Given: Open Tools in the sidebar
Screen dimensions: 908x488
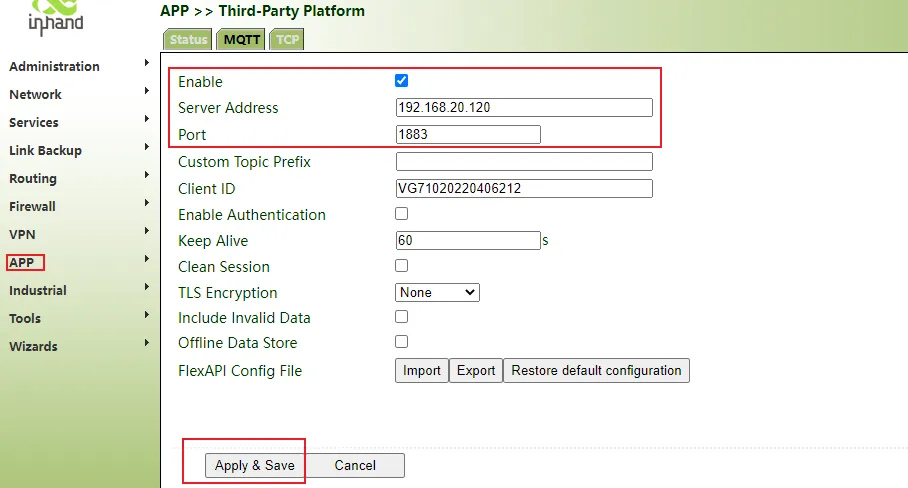Looking at the screenshot, I should point(25,318).
